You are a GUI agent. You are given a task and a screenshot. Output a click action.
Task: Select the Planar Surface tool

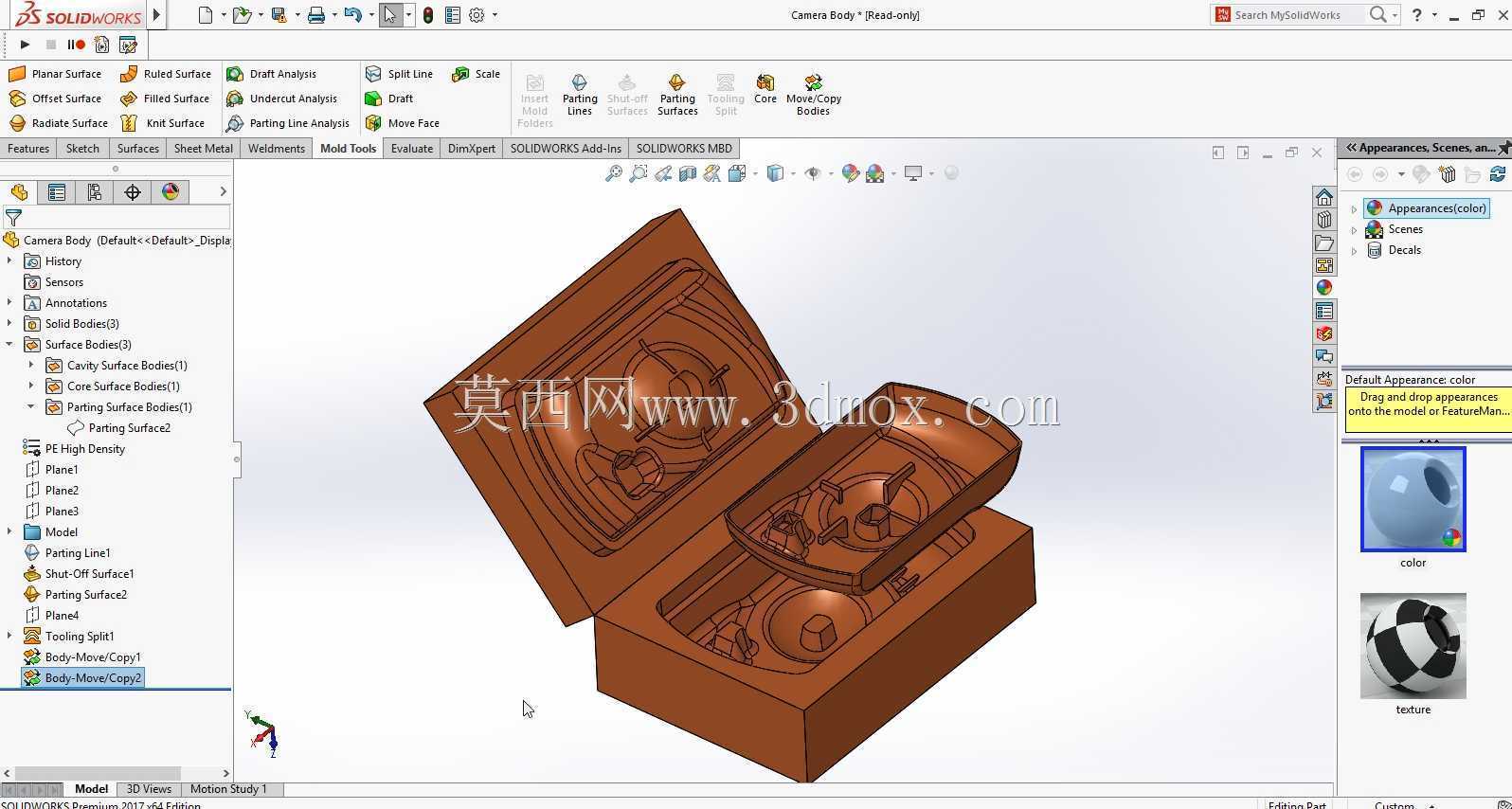click(55, 74)
